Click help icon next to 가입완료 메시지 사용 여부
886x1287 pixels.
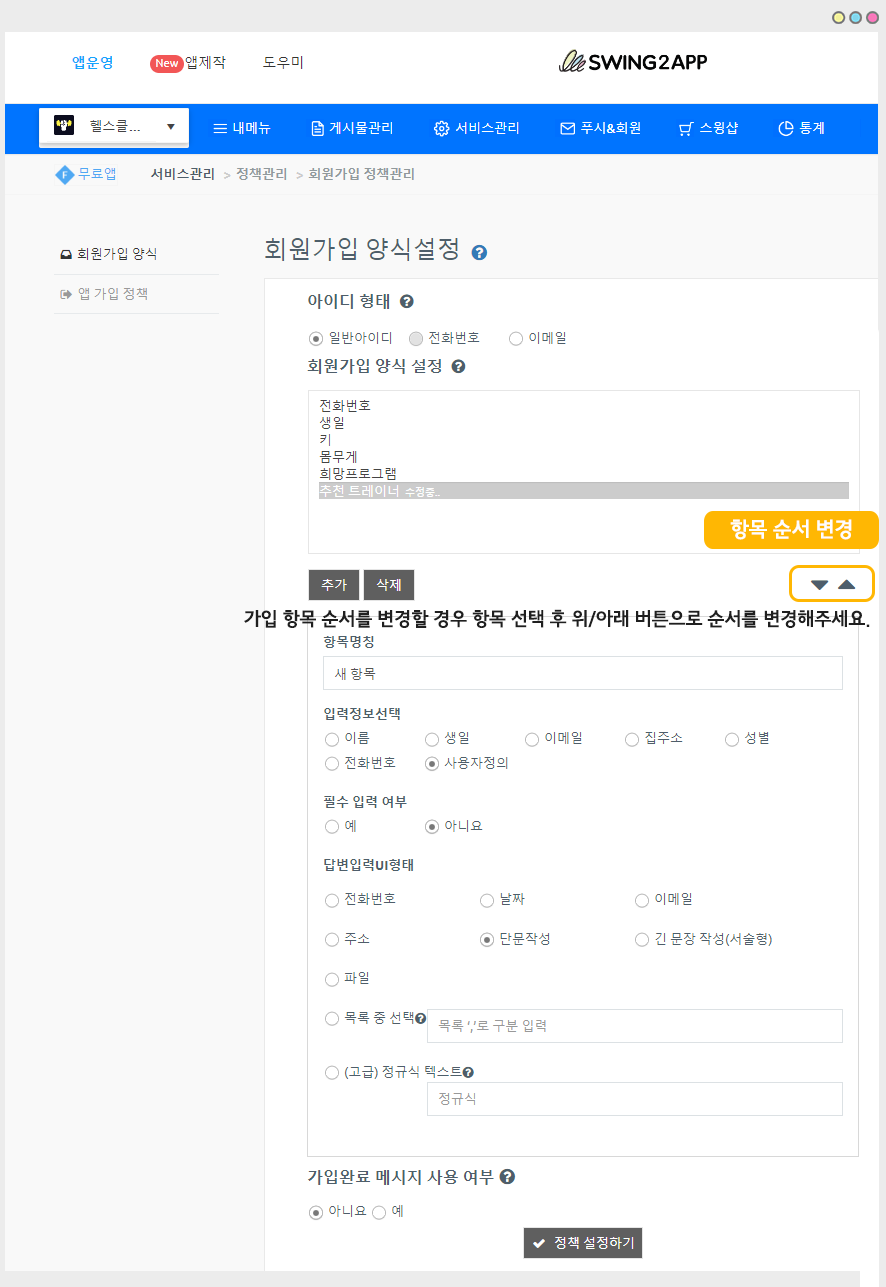click(x=507, y=1177)
